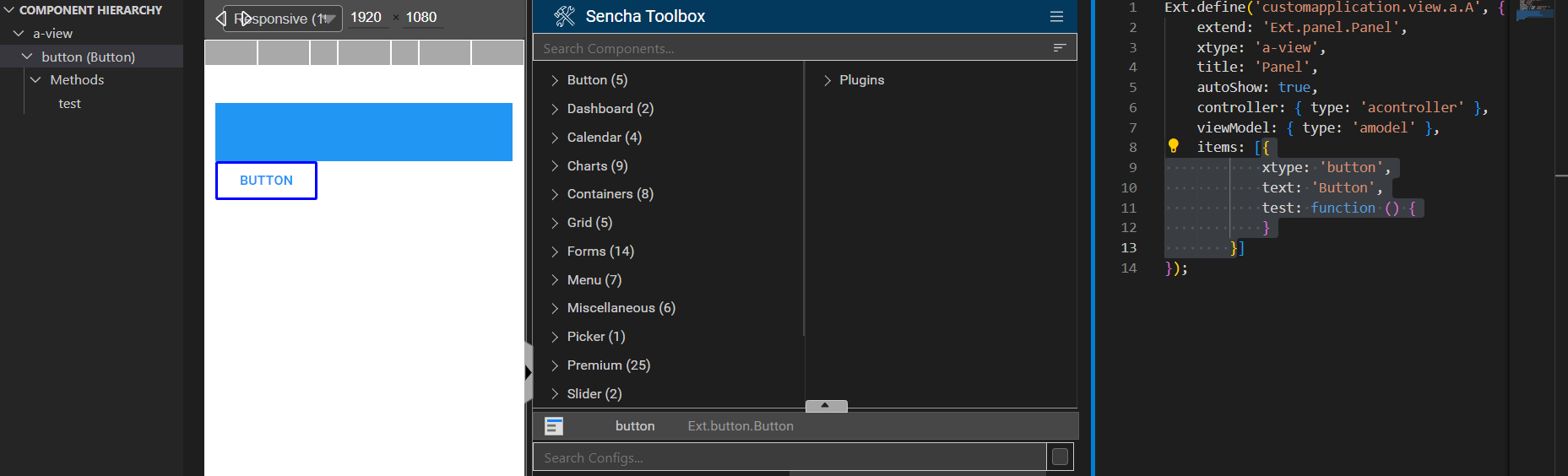Click the BUTTON in the design preview
The image size is (1568, 476).
coord(266,181)
